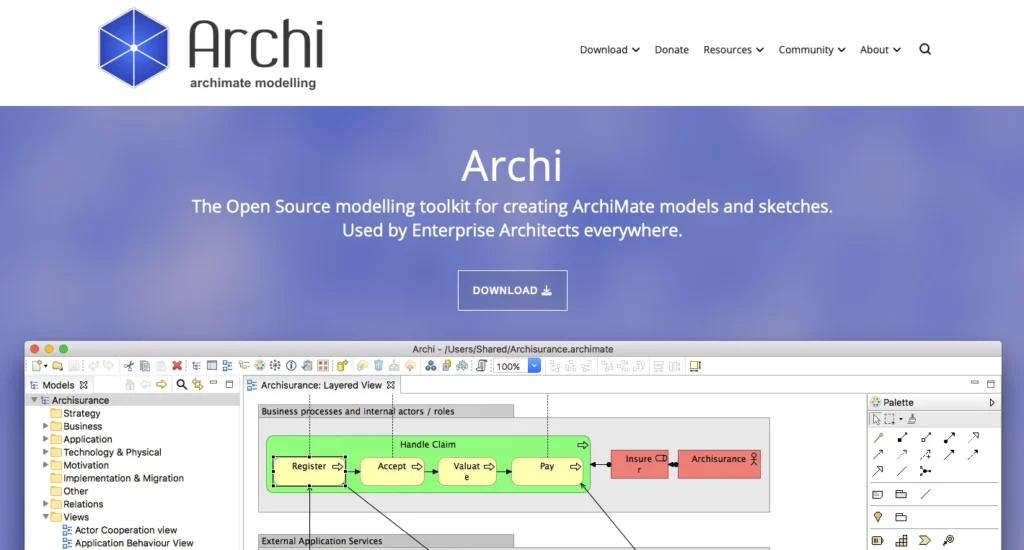Select the orange Location pin in Palette
This screenshot has height=550, width=1024.
coord(878,517)
